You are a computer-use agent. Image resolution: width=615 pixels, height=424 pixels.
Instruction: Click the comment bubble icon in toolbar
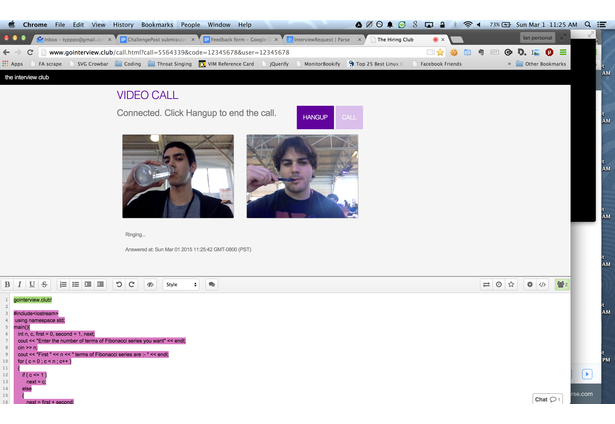(x=212, y=284)
